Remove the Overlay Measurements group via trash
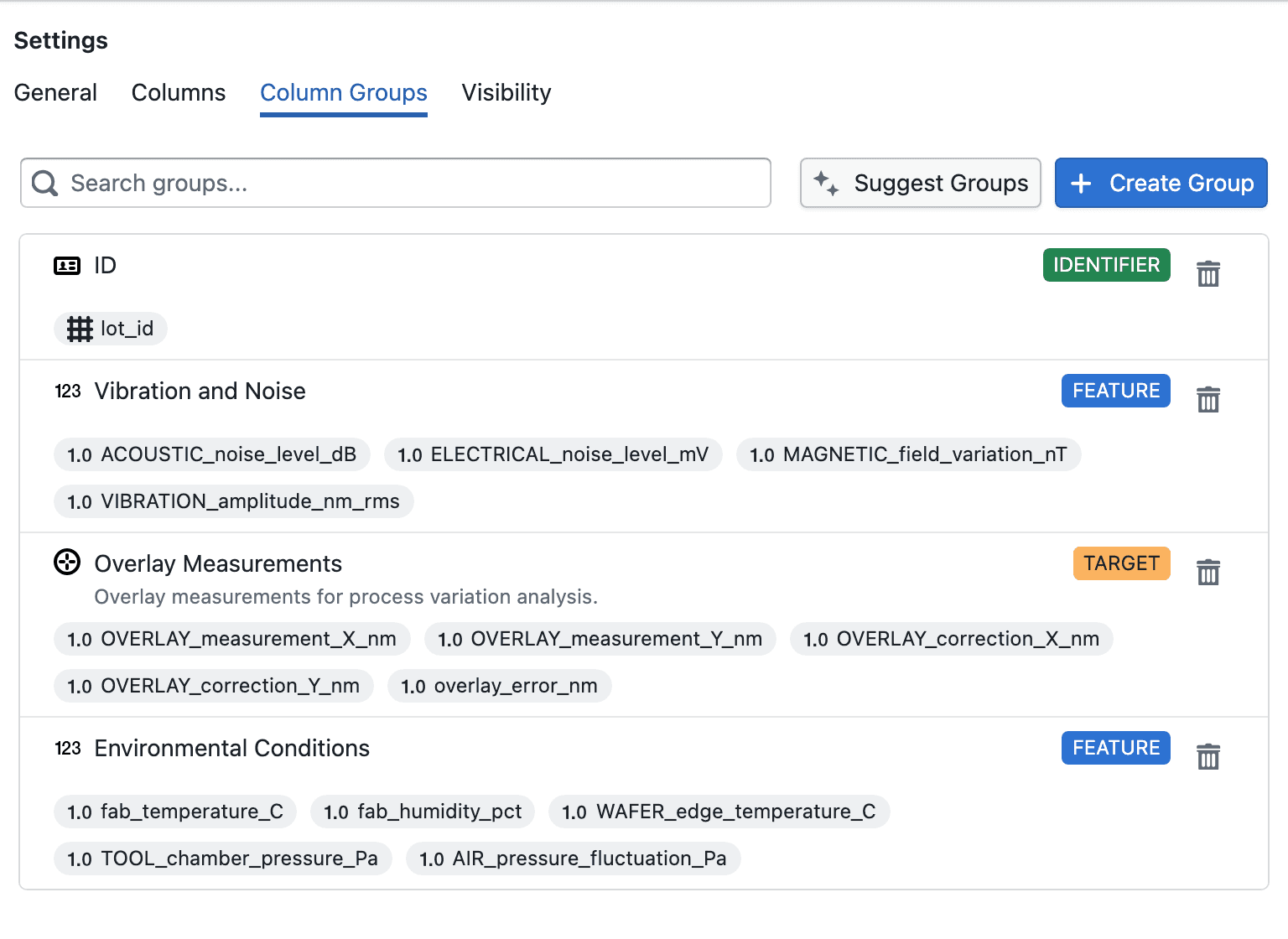This screenshot has width=1288, height=939. (x=1207, y=572)
